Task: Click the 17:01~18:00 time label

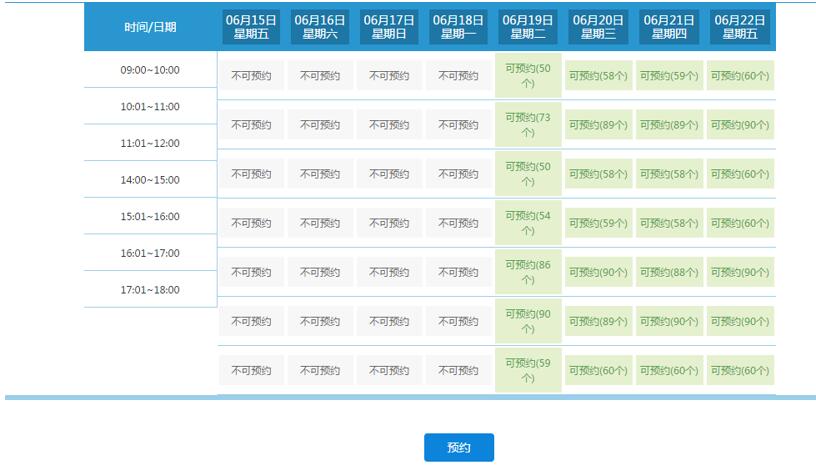Action: coord(150,290)
